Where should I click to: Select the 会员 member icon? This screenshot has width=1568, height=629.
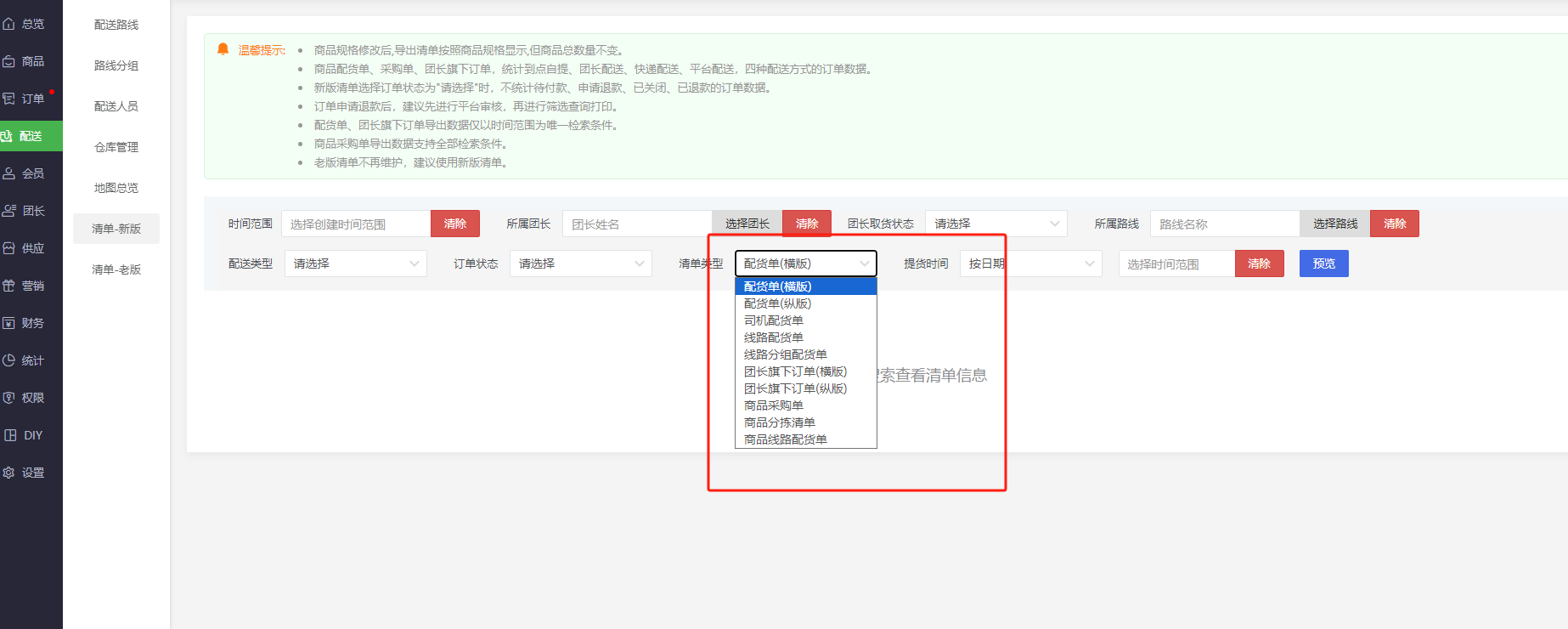tap(9, 173)
